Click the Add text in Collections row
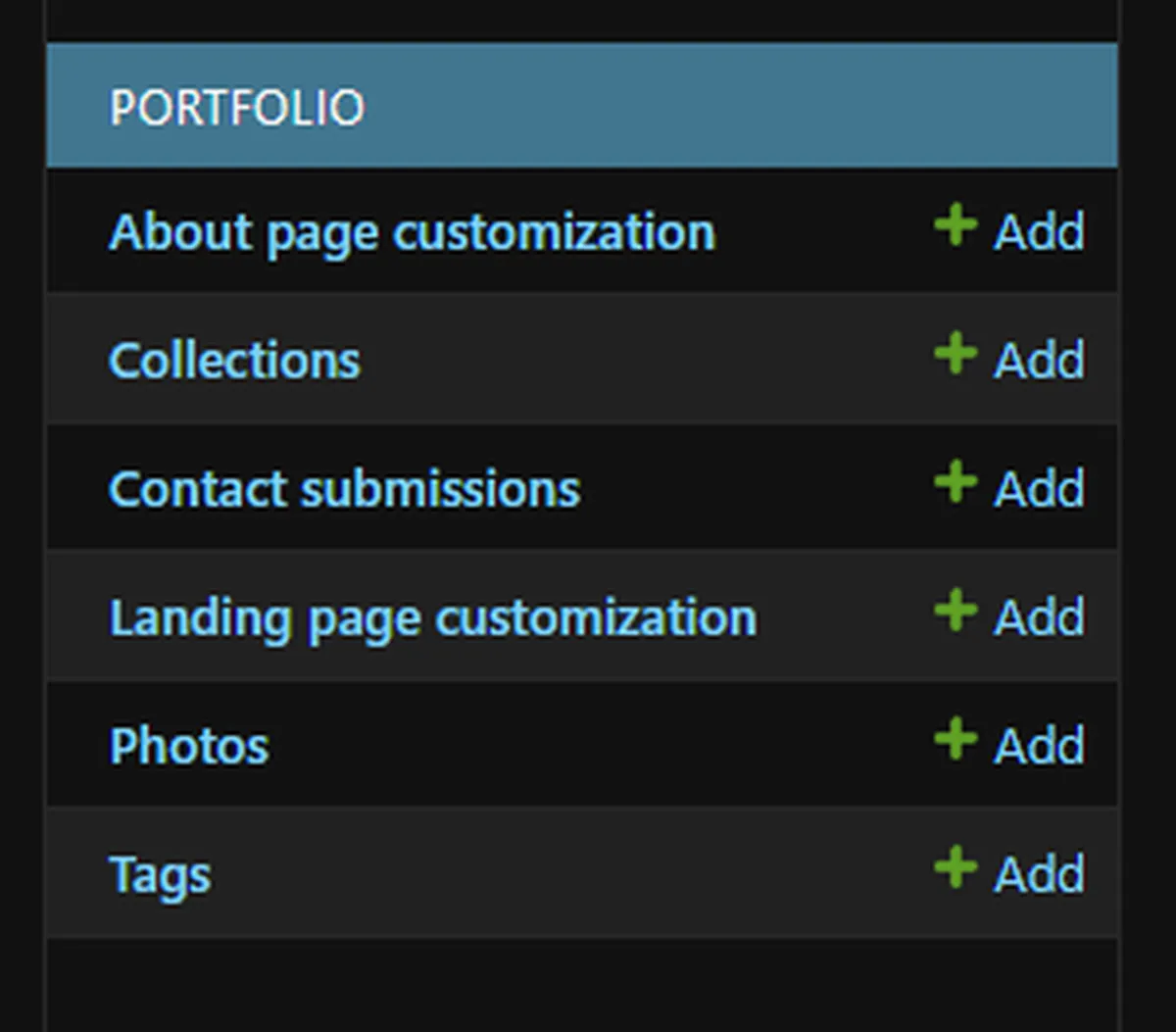This screenshot has height=1032, width=1176. [1039, 361]
